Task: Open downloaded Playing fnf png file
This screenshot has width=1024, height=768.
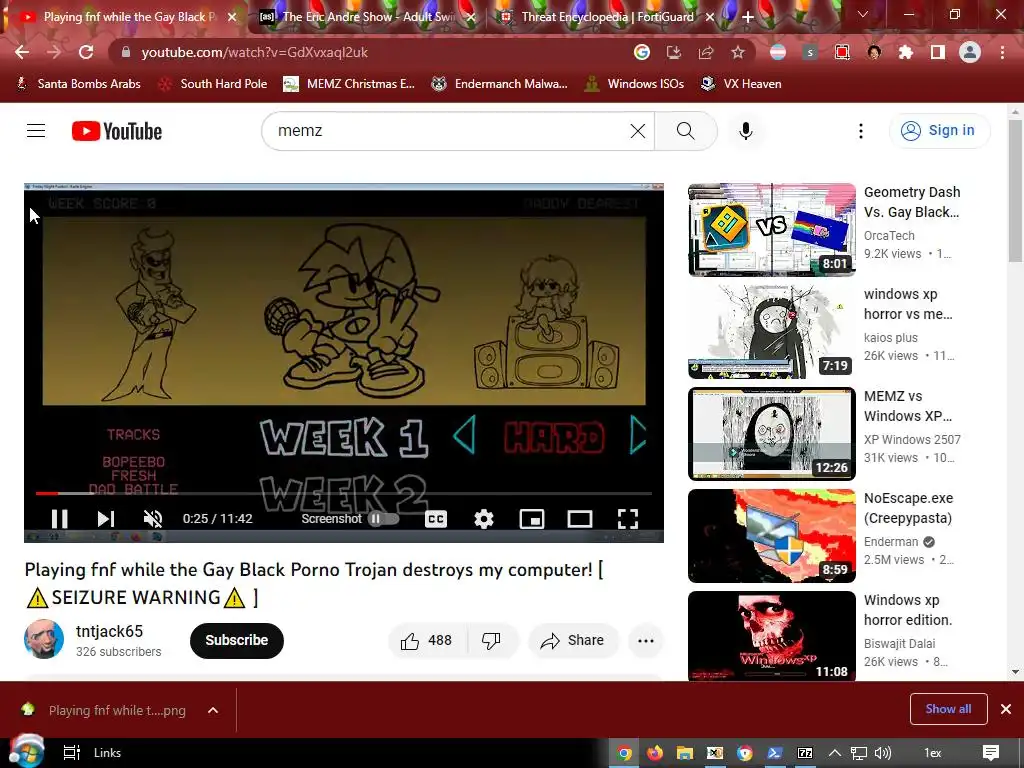Action: [x=104, y=711]
